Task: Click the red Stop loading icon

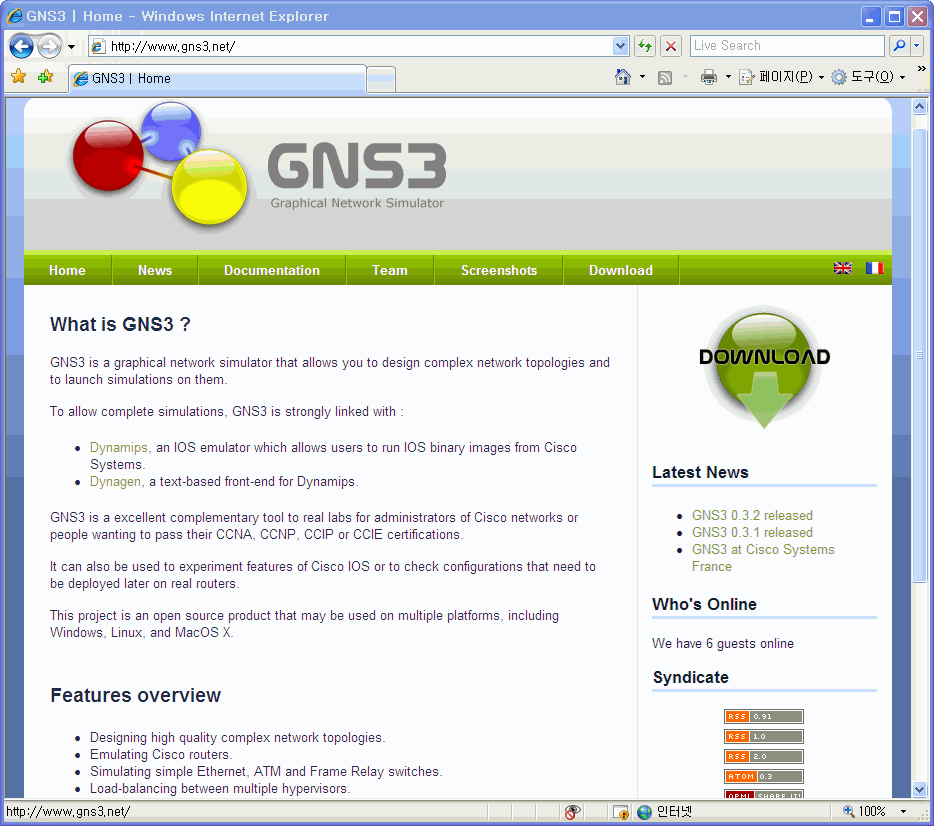Action: click(x=671, y=46)
